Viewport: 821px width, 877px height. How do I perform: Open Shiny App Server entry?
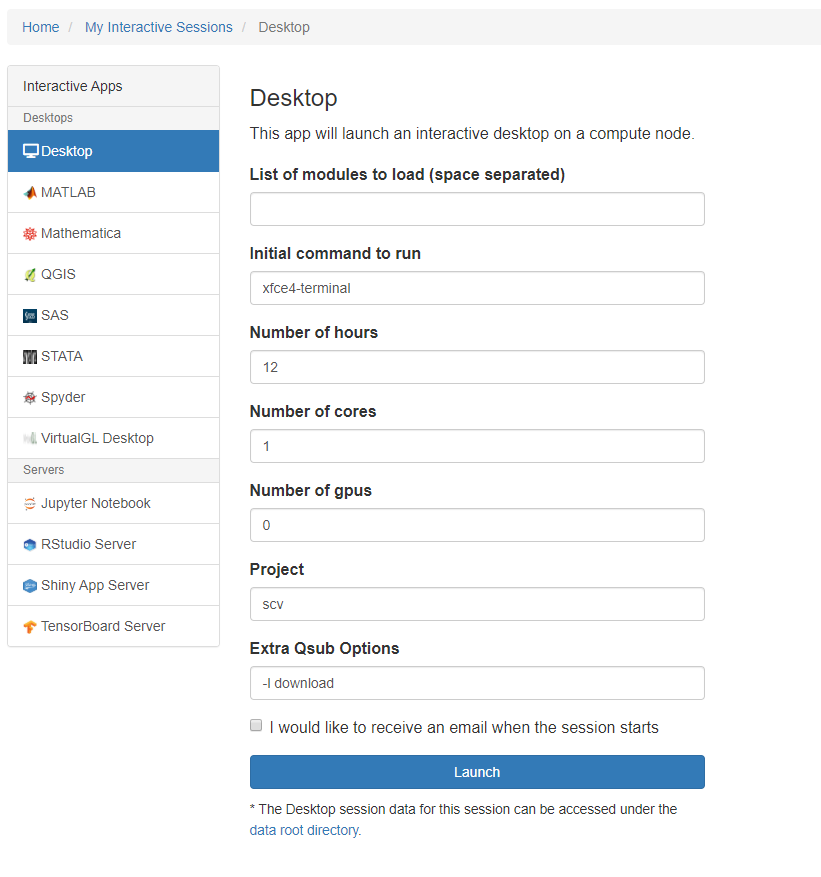(x=114, y=585)
